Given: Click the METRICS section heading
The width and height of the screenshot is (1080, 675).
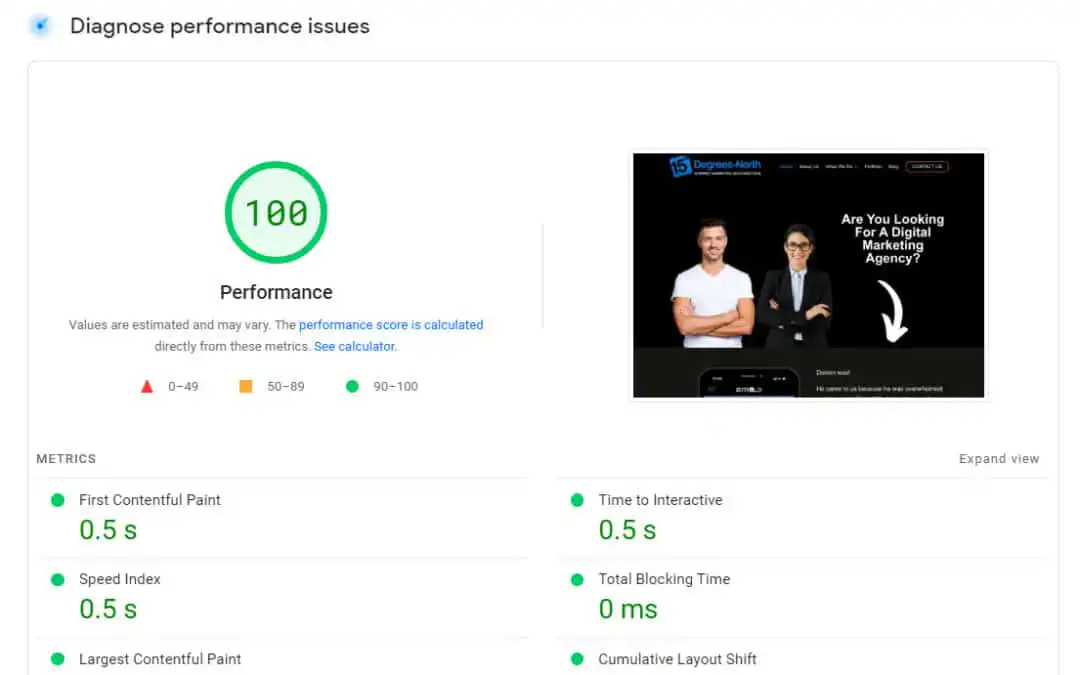Looking at the screenshot, I should click(66, 459).
